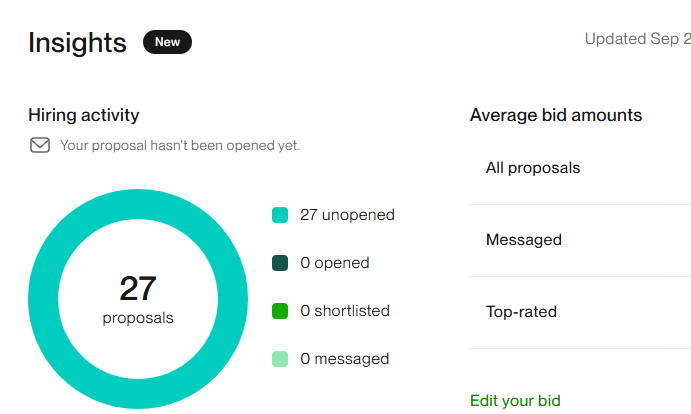Select the dark opened legend swatch

[x=280, y=263]
